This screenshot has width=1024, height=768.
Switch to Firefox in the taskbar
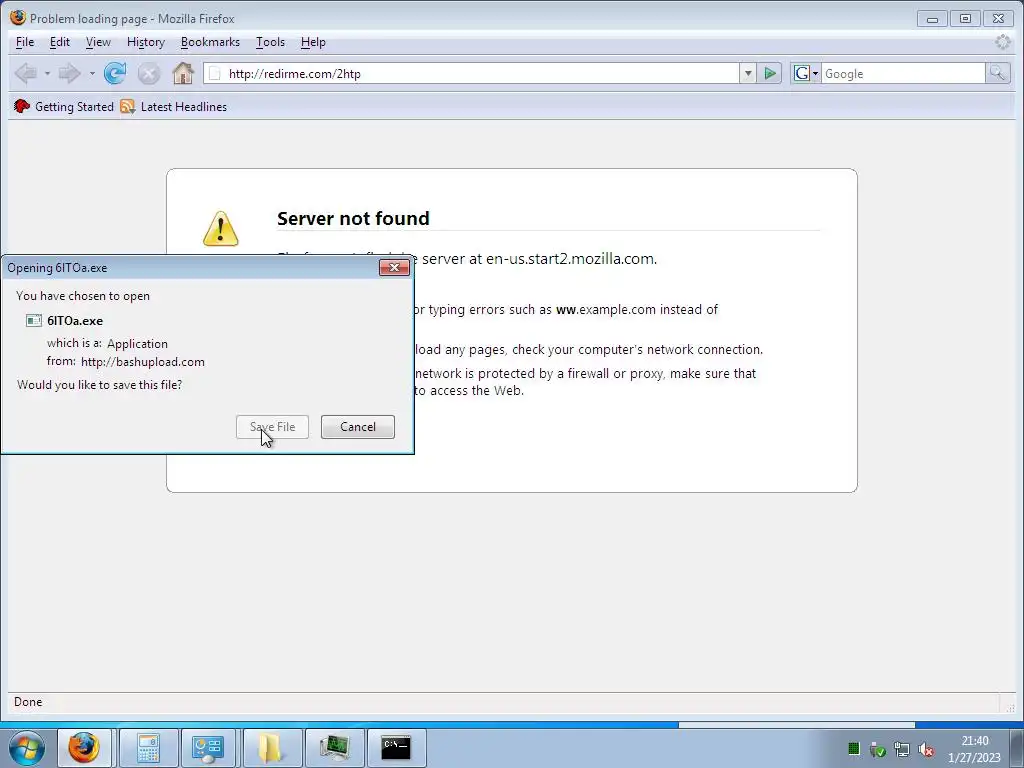pos(84,748)
